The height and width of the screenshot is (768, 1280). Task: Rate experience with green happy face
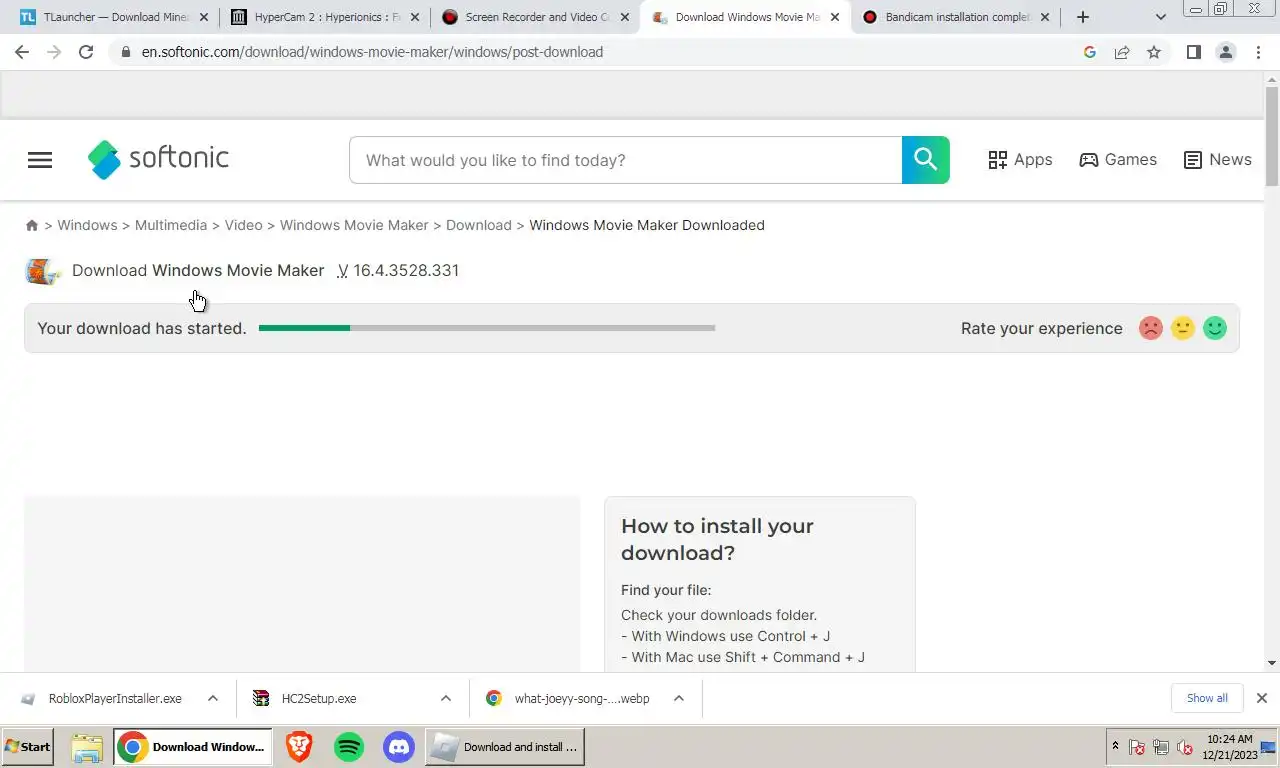point(1215,328)
